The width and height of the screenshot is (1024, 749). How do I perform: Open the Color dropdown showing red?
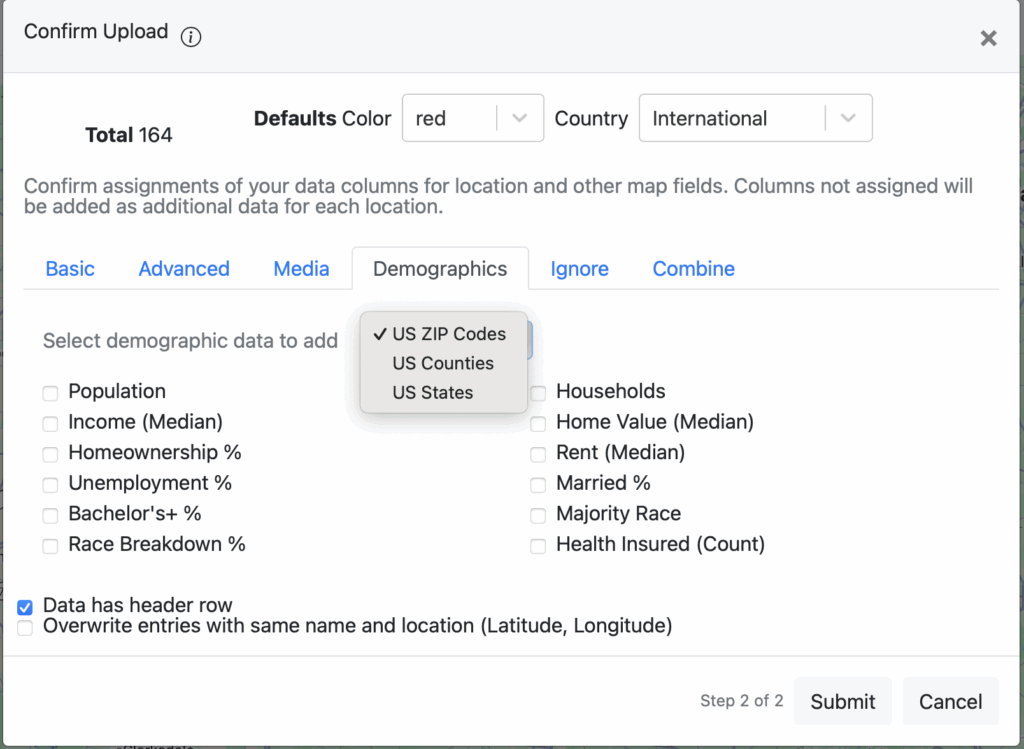pyautogui.click(x=472, y=118)
